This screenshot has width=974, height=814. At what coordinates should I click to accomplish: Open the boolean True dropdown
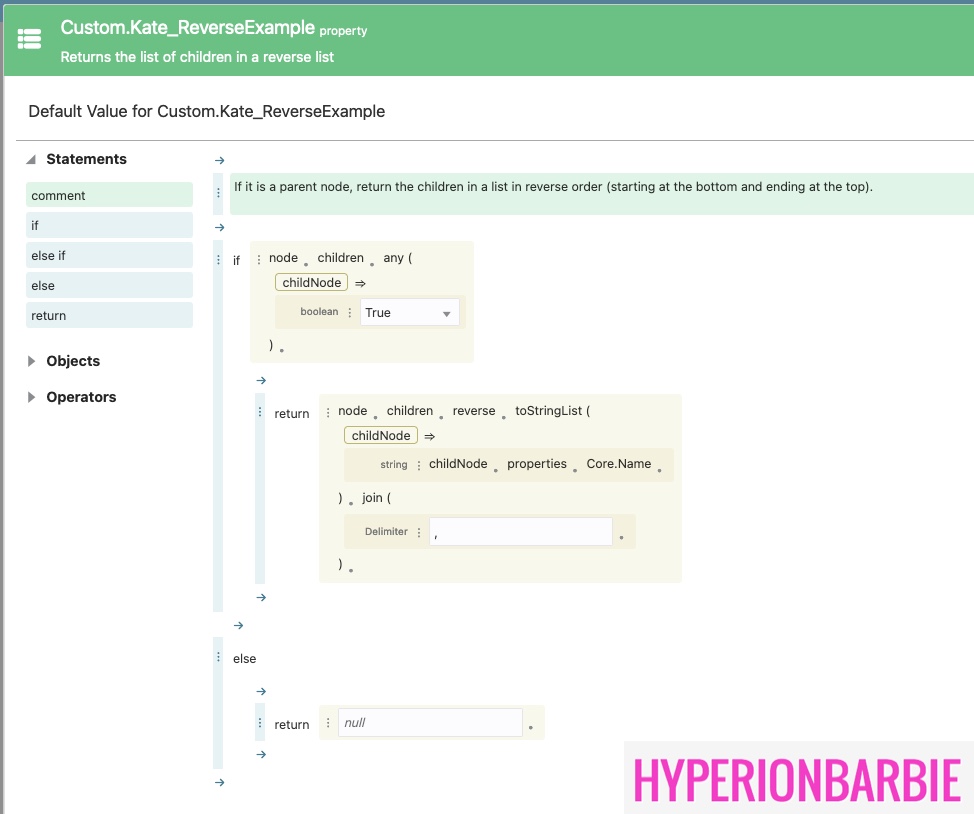tap(410, 313)
